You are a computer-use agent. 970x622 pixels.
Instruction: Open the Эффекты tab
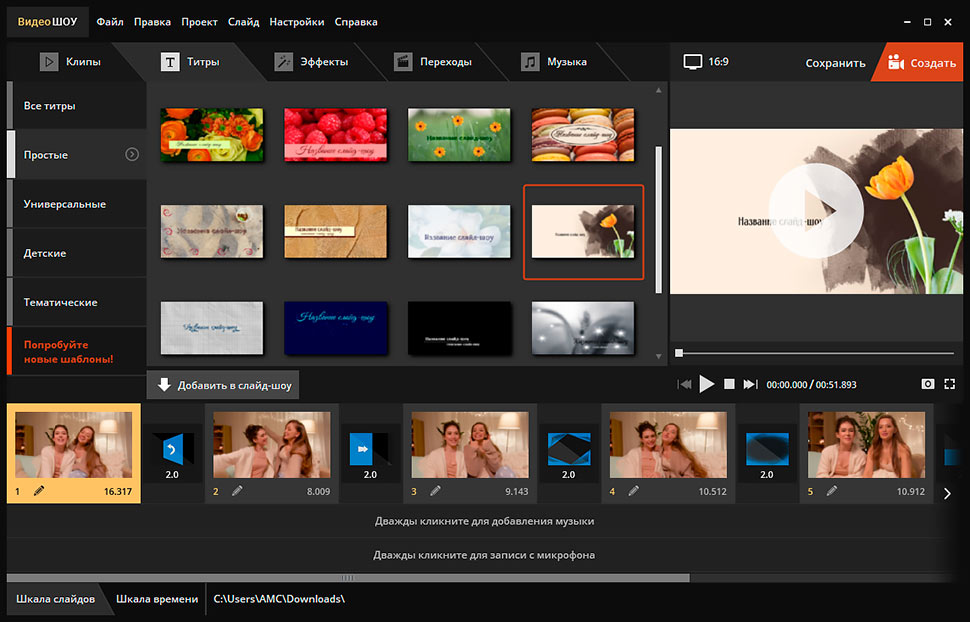(311, 62)
